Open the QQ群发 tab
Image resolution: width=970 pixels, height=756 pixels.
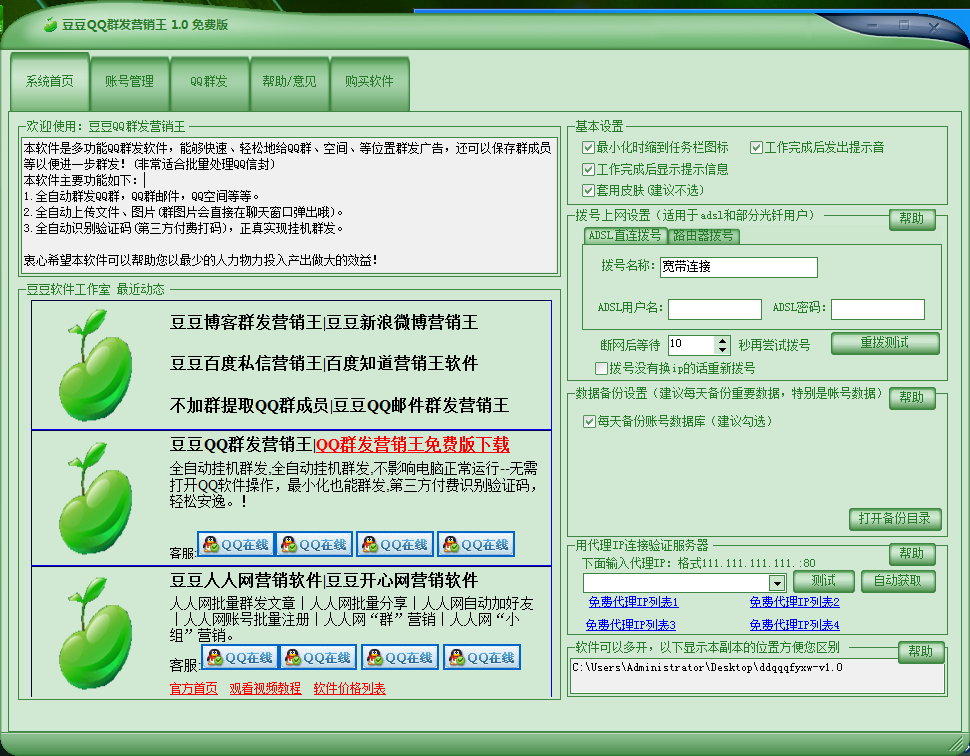[209, 82]
